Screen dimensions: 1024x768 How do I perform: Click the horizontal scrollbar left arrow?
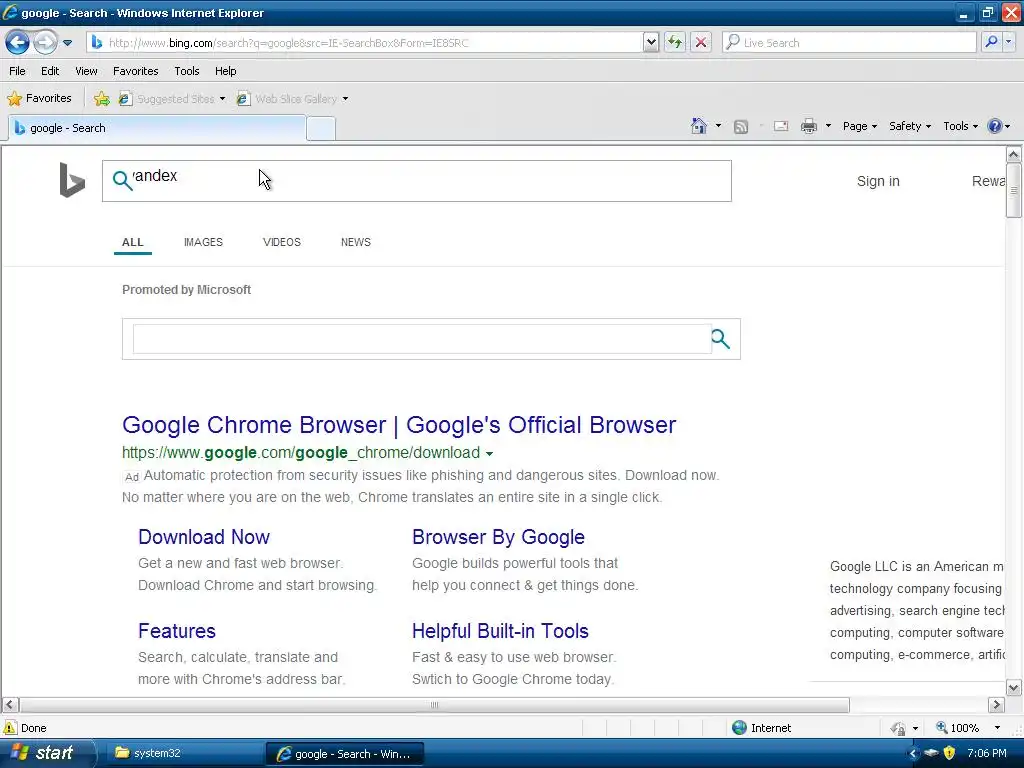10,705
